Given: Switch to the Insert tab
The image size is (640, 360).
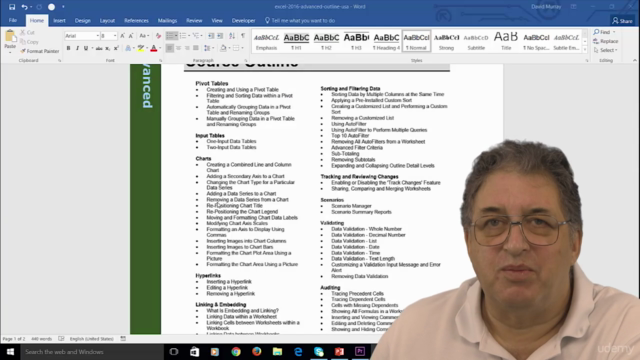Looking at the screenshot, I should 59,20.
